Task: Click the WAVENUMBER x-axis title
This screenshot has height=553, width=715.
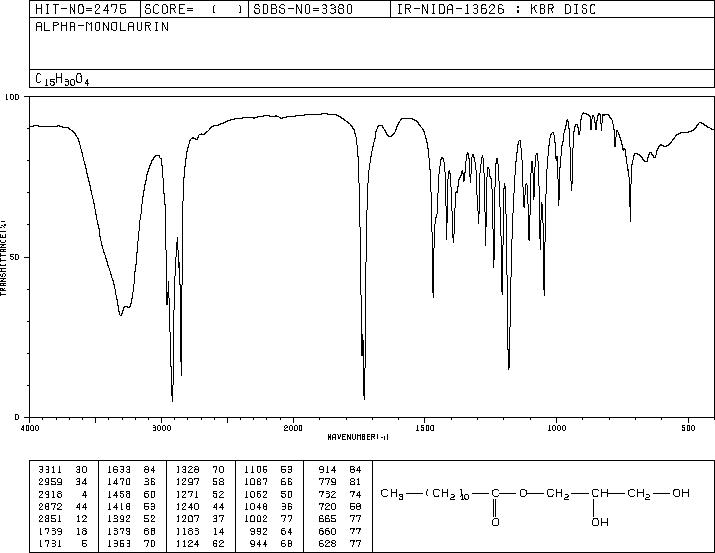Action: coord(358,437)
